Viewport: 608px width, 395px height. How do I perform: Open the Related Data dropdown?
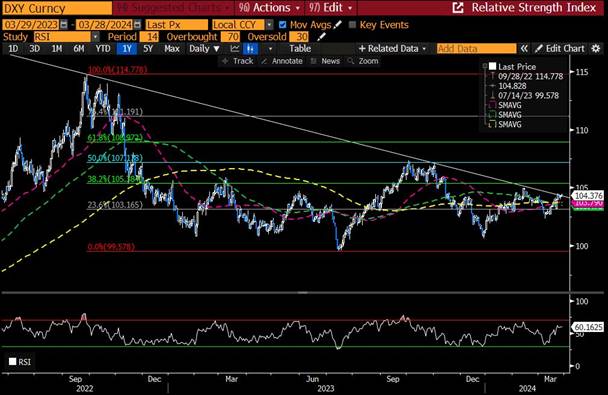(x=392, y=48)
